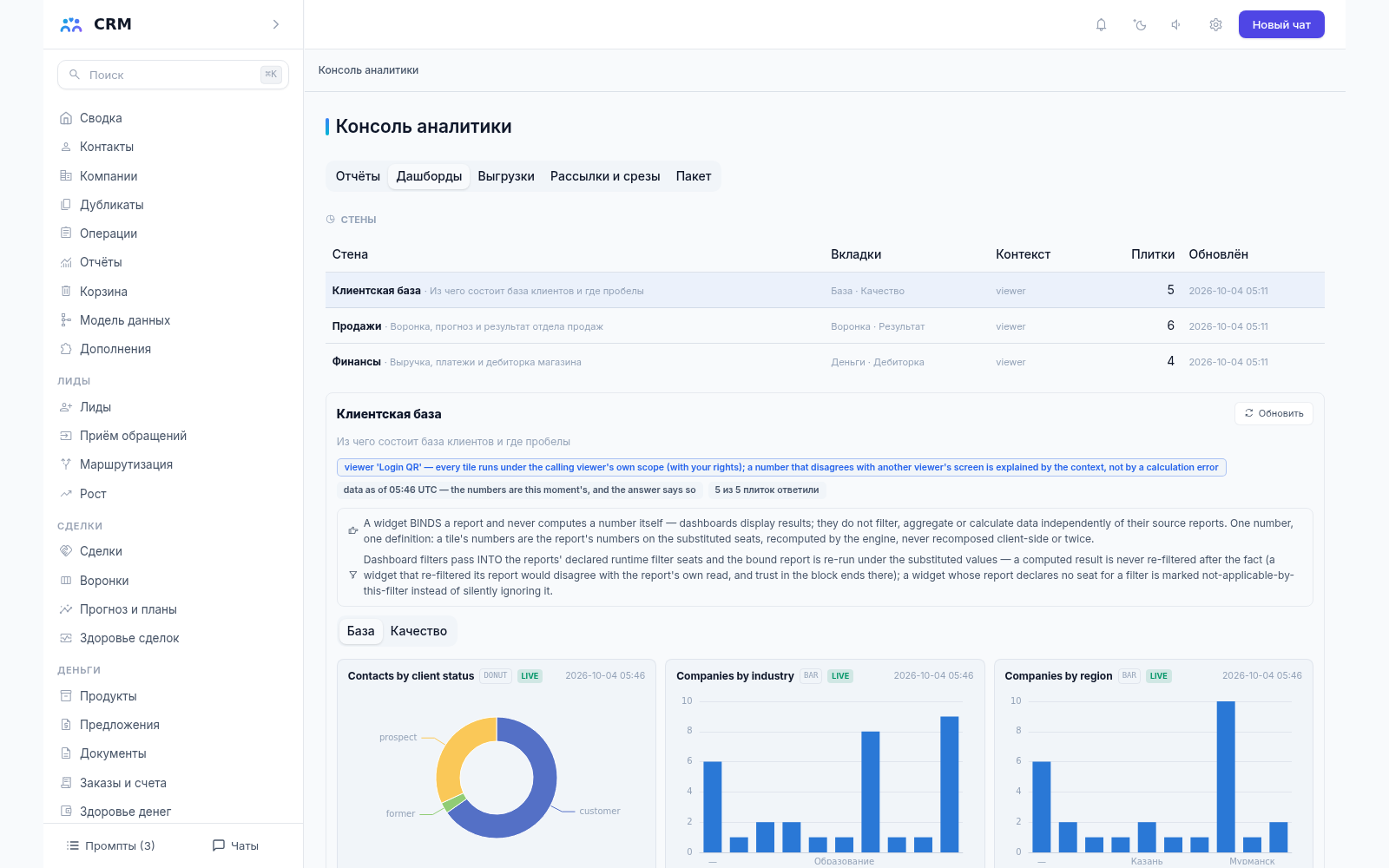This screenshot has height=868, width=1389.
Task: Open Дополнения in sidebar
Action: (x=173, y=349)
